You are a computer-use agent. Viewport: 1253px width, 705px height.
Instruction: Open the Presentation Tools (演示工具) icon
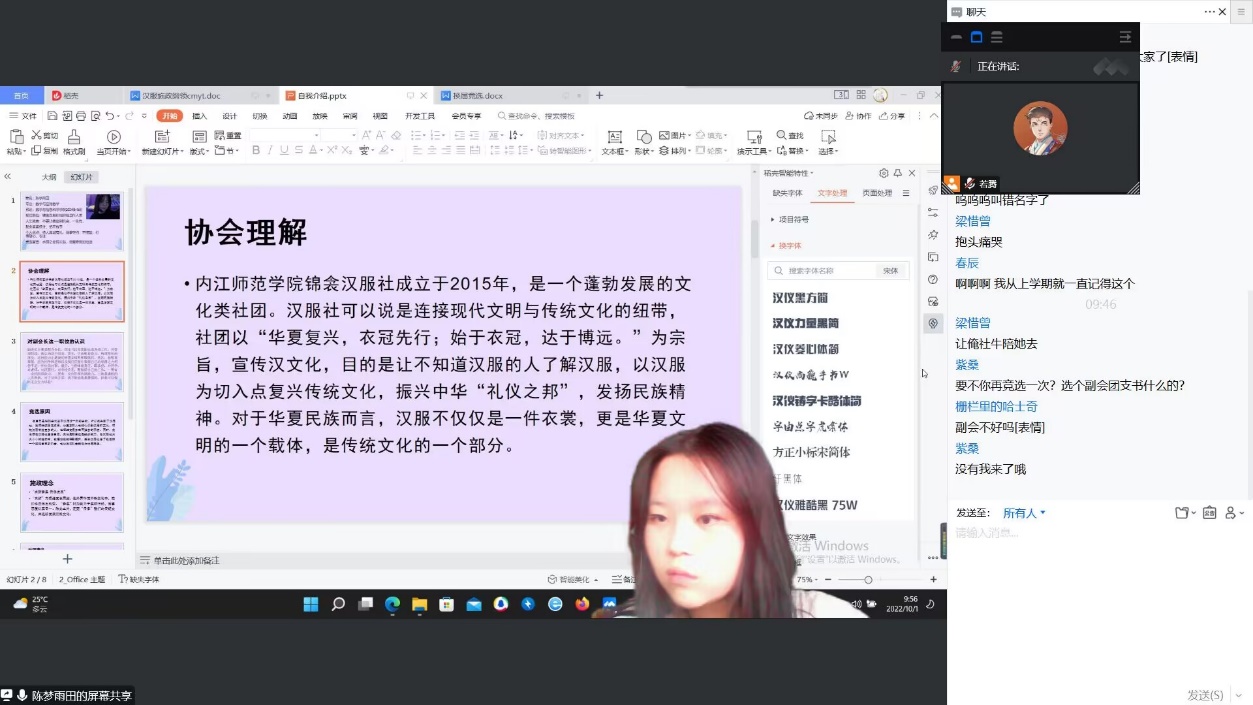(x=755, y=137)
